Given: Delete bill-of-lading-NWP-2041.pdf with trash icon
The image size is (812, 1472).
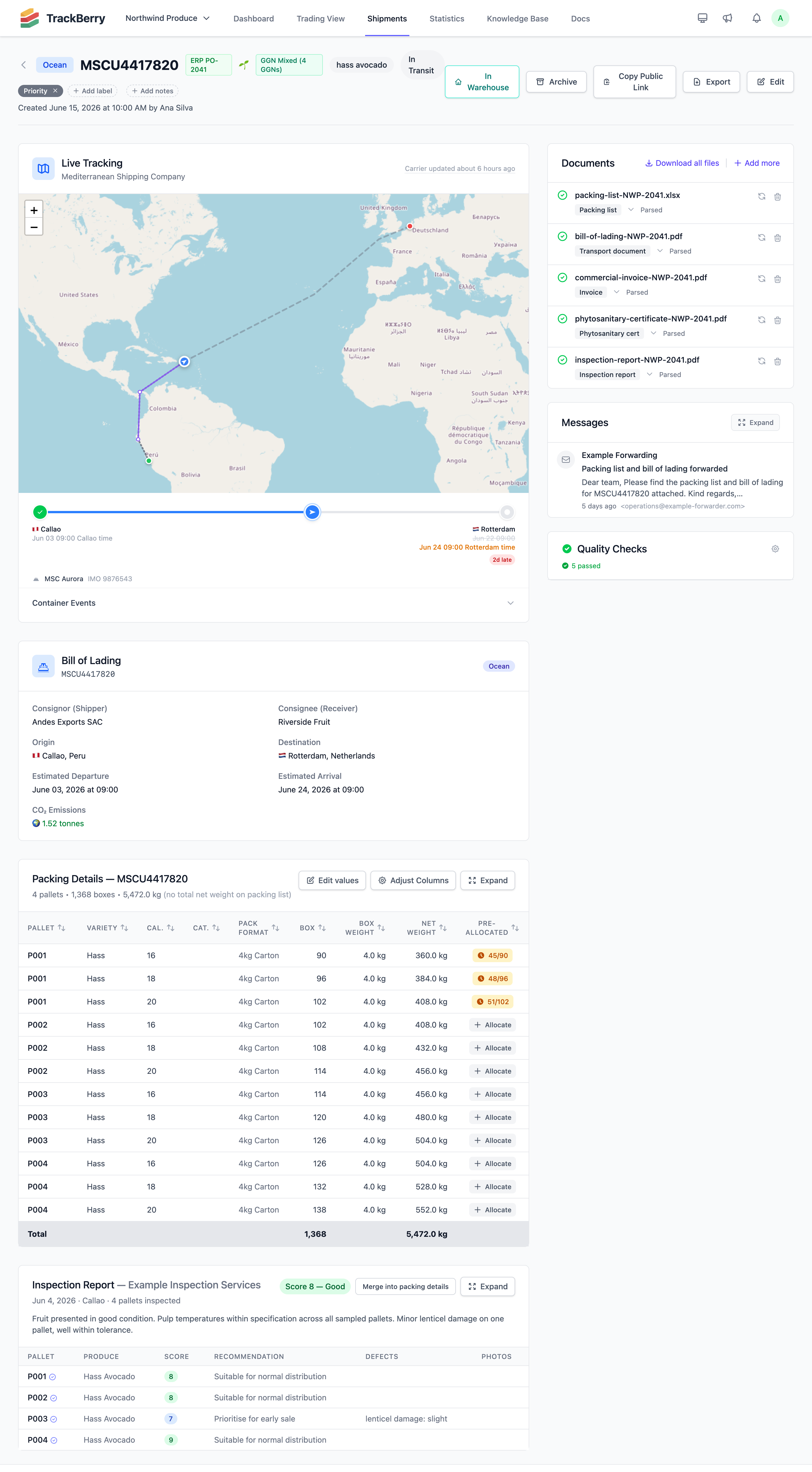Looking at the screenshot, I should tap(777, 238).
